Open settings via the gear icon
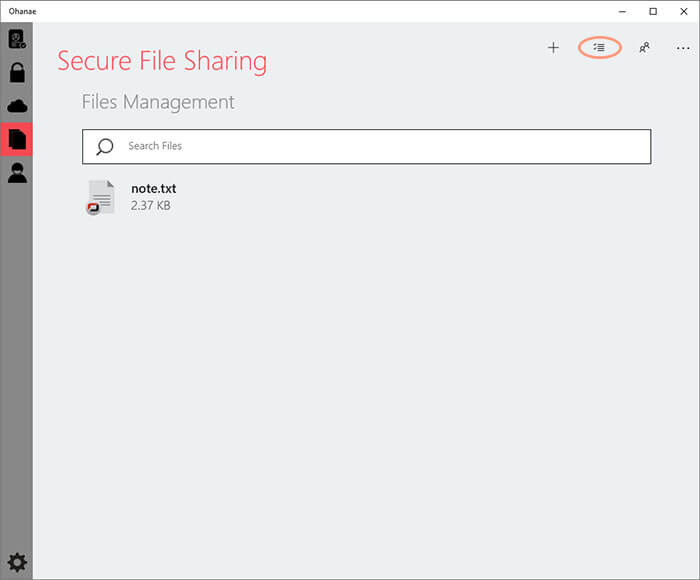 pyautogui.click(x=17, y=562)
